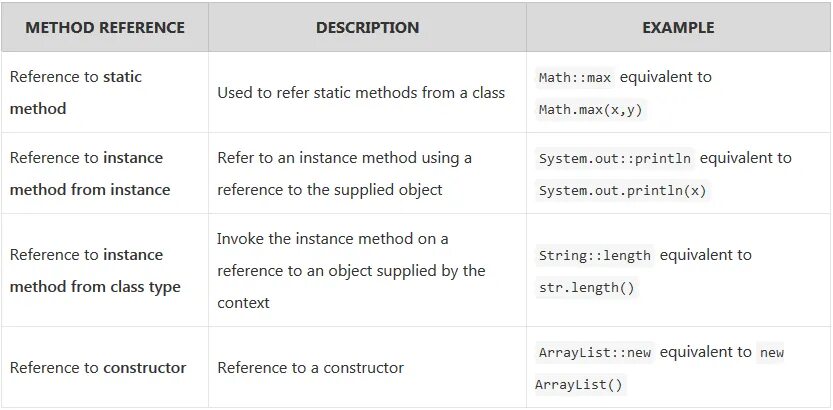Click the System.out::println code snippet
833x410 pixels.
tap(615, 158)
